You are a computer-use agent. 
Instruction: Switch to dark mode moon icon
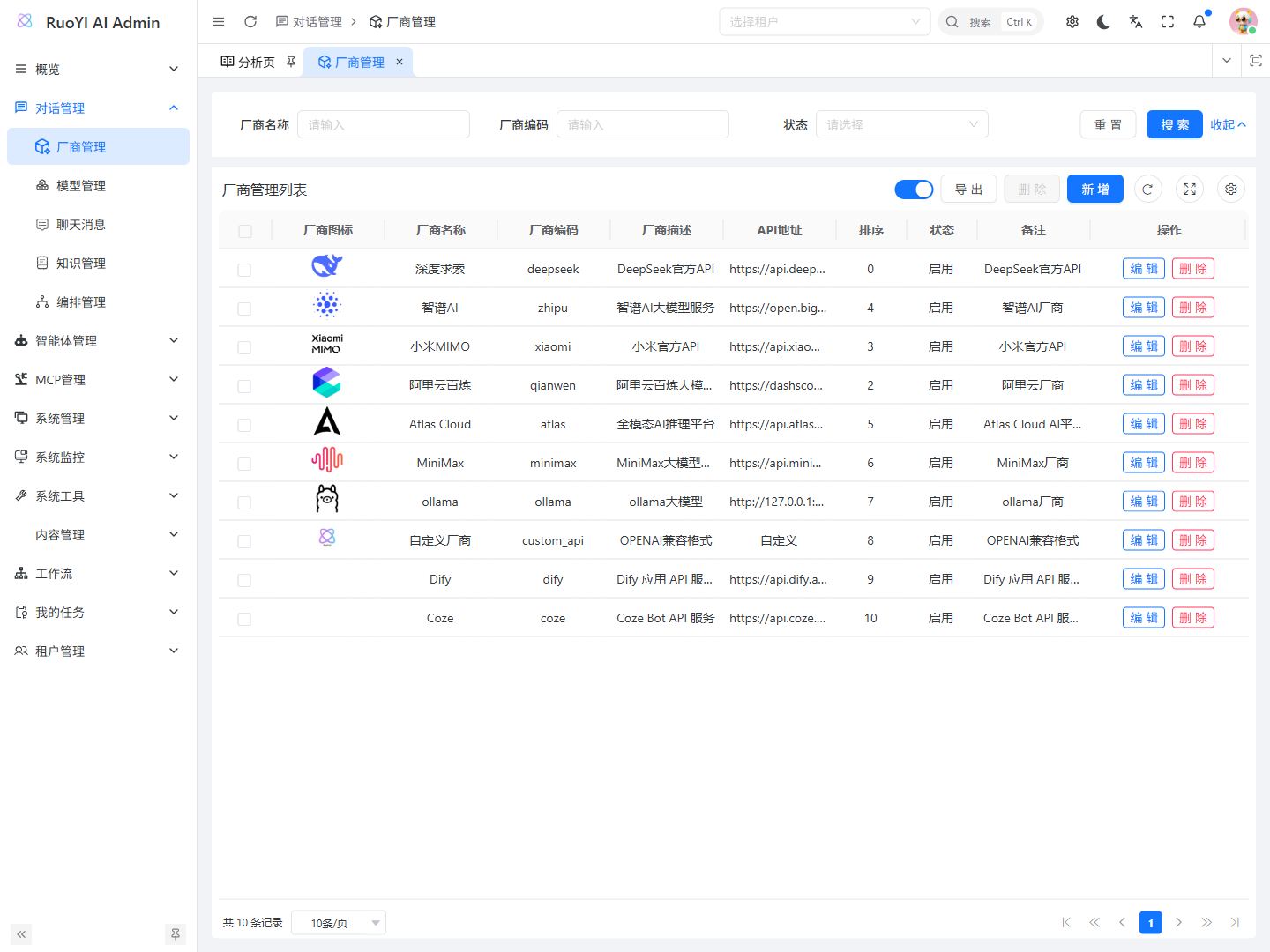point(1104,22)
